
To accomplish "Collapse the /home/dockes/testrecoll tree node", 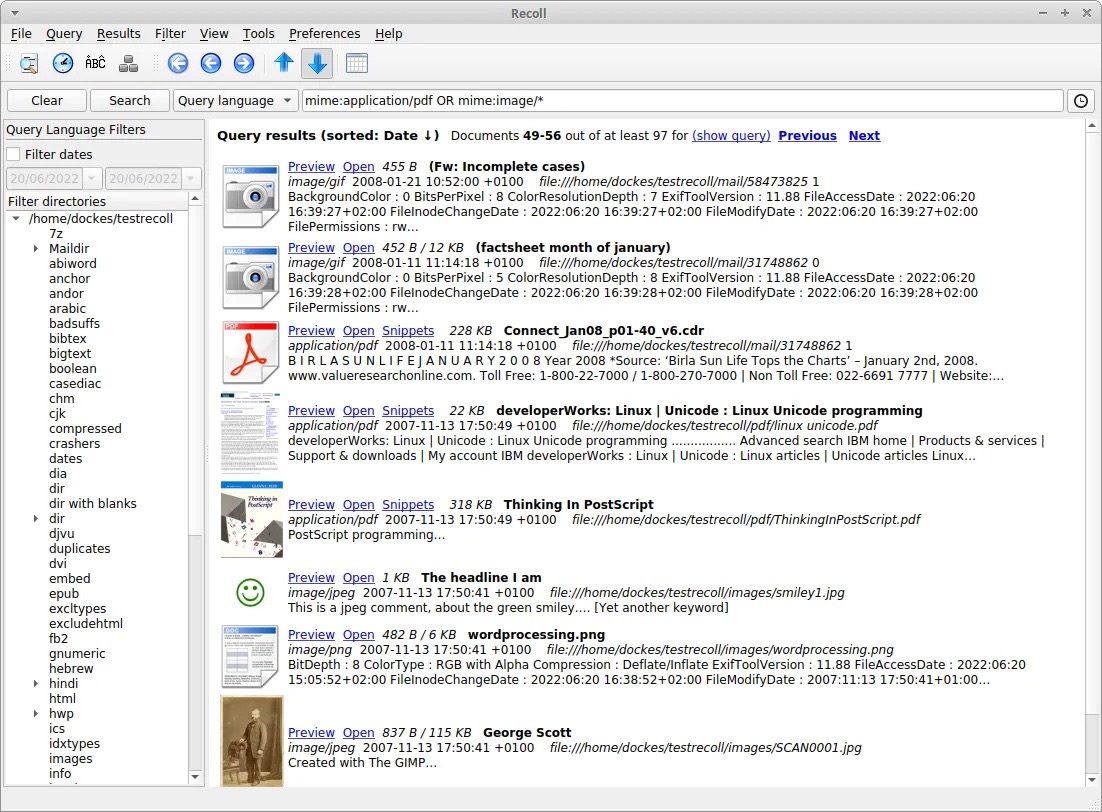I will (x=16, y=218).
